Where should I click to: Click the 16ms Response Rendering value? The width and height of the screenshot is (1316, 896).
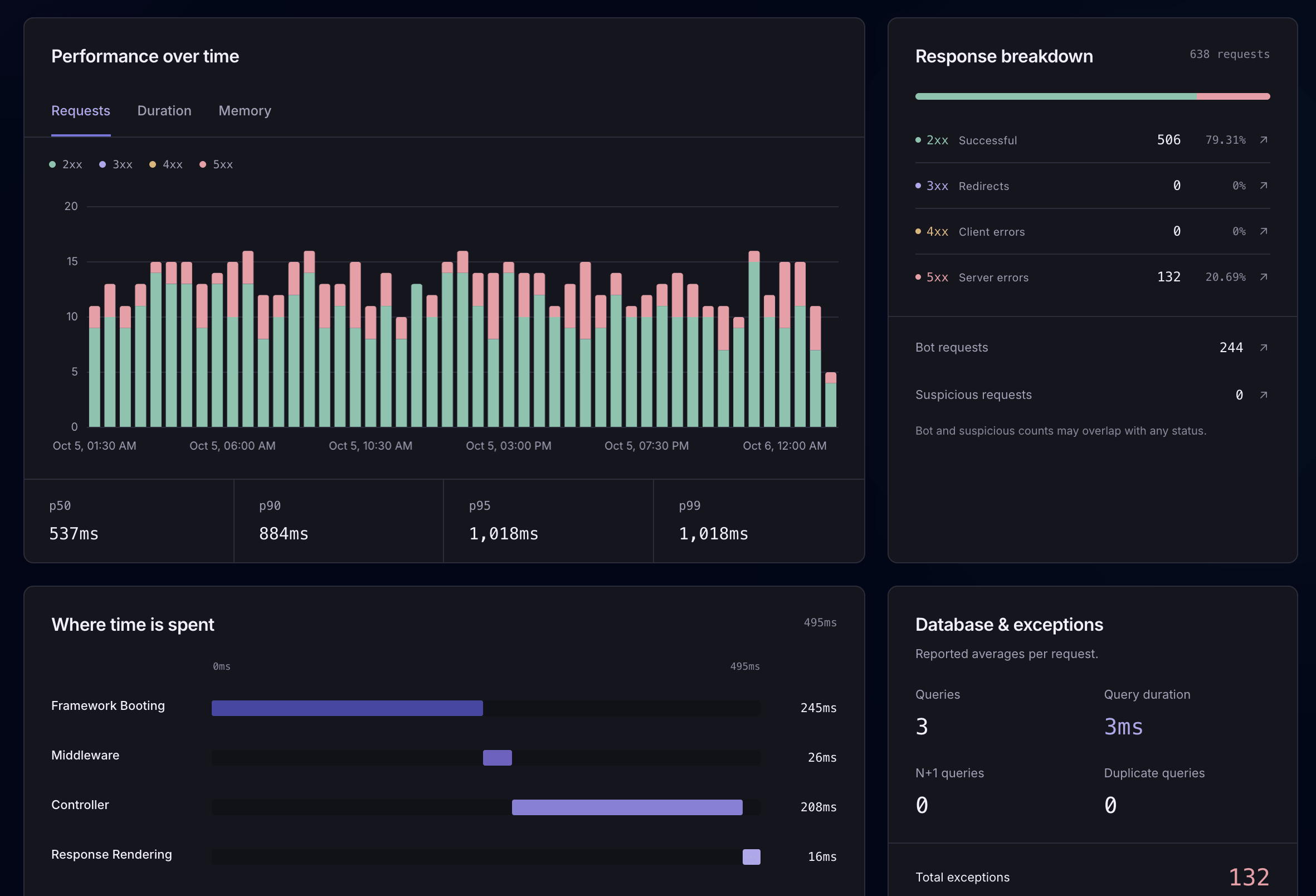click(822, 857)
